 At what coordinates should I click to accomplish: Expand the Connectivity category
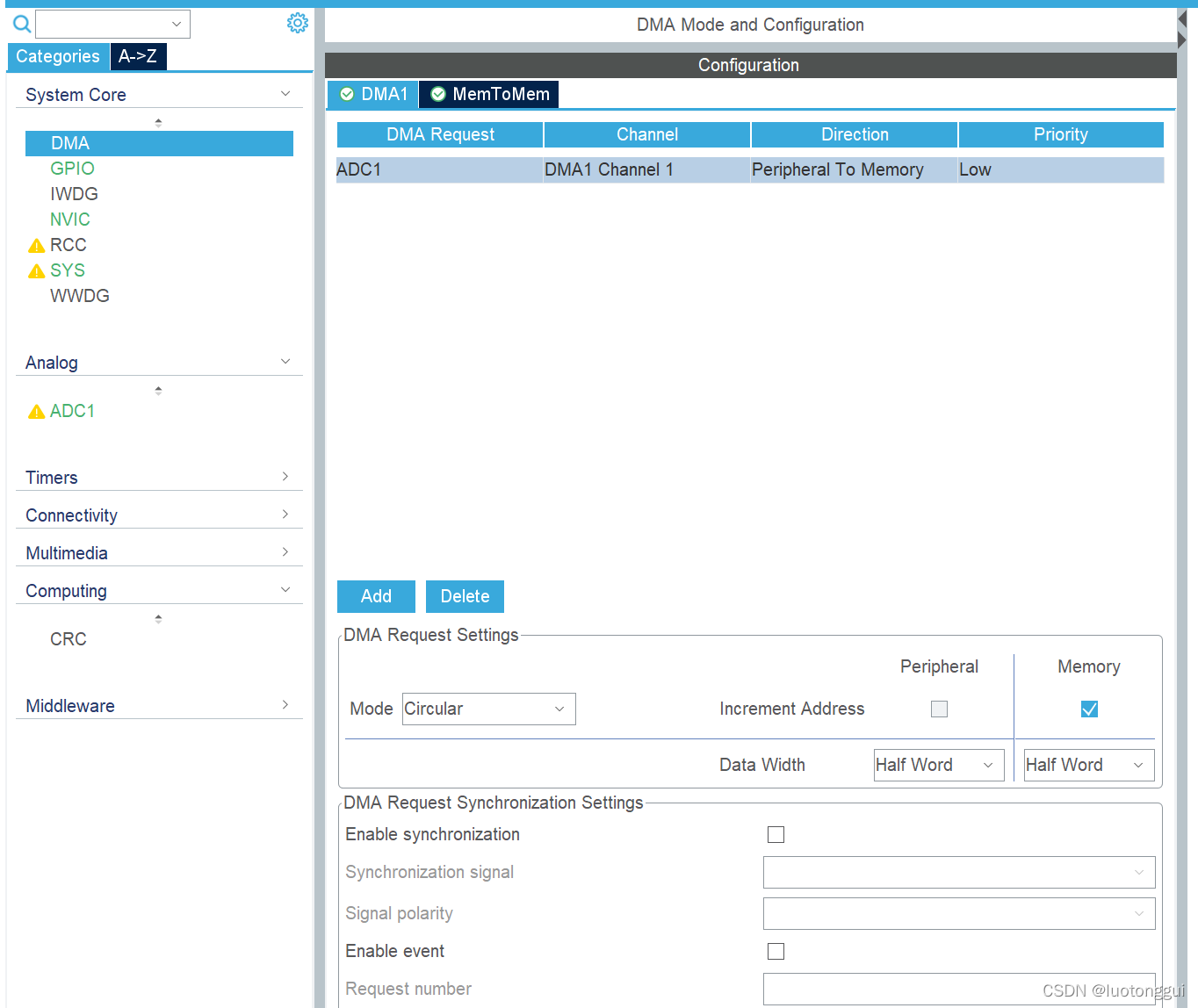click(x=285, y=515)
